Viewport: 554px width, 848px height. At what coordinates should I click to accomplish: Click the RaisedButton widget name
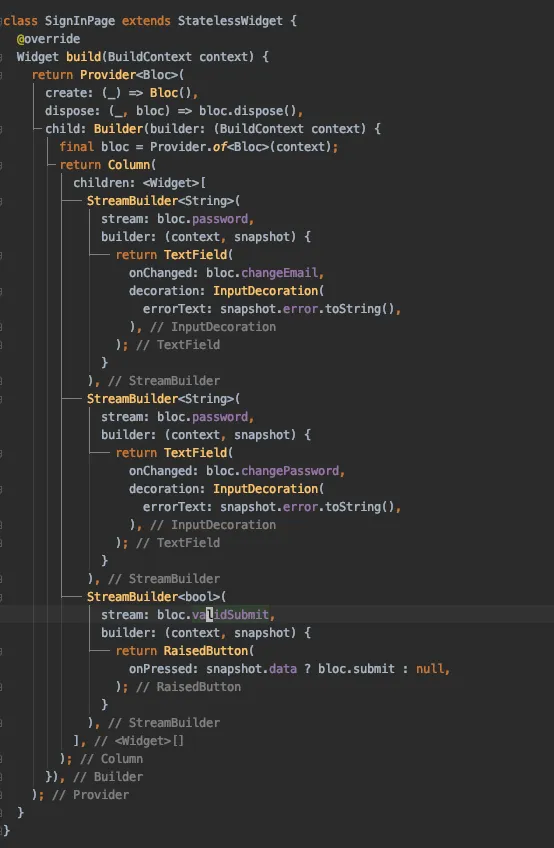click(206, 651)
